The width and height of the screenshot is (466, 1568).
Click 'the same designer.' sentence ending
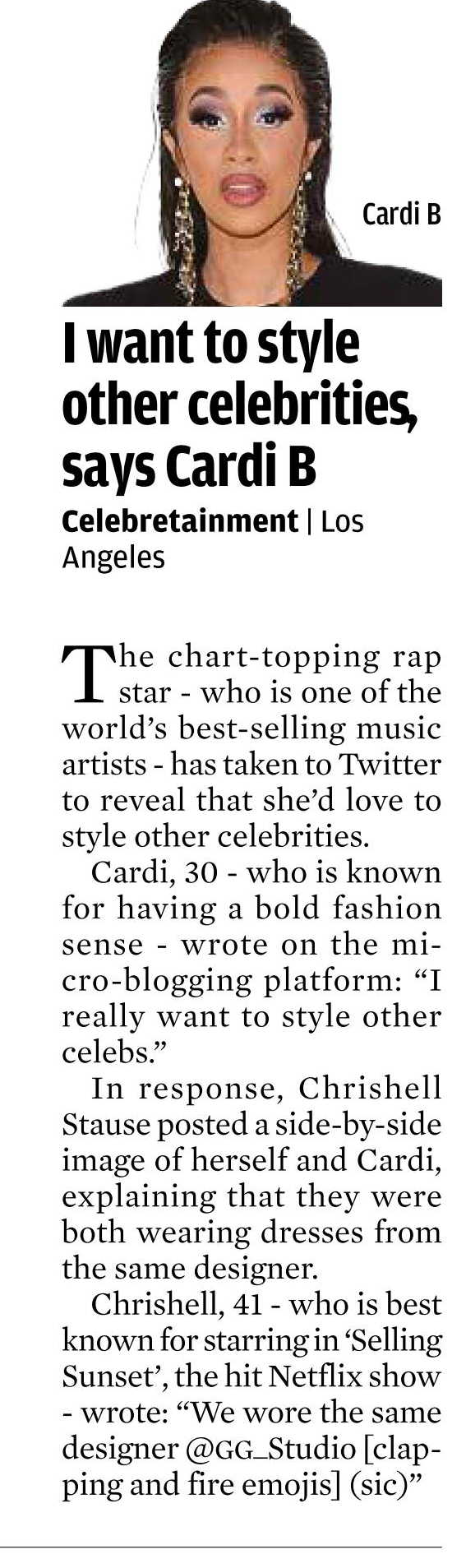point(189,1269)
